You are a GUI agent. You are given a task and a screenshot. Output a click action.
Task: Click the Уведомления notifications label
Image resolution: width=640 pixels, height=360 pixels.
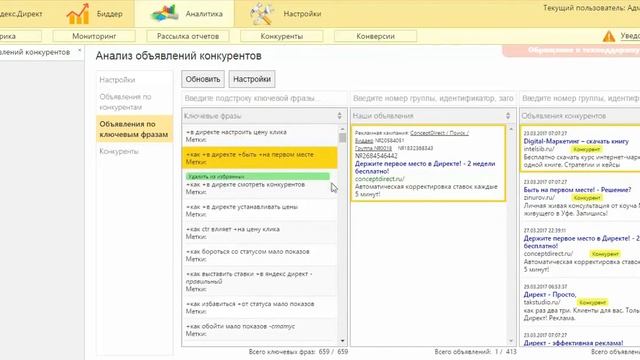coord(630,36)
